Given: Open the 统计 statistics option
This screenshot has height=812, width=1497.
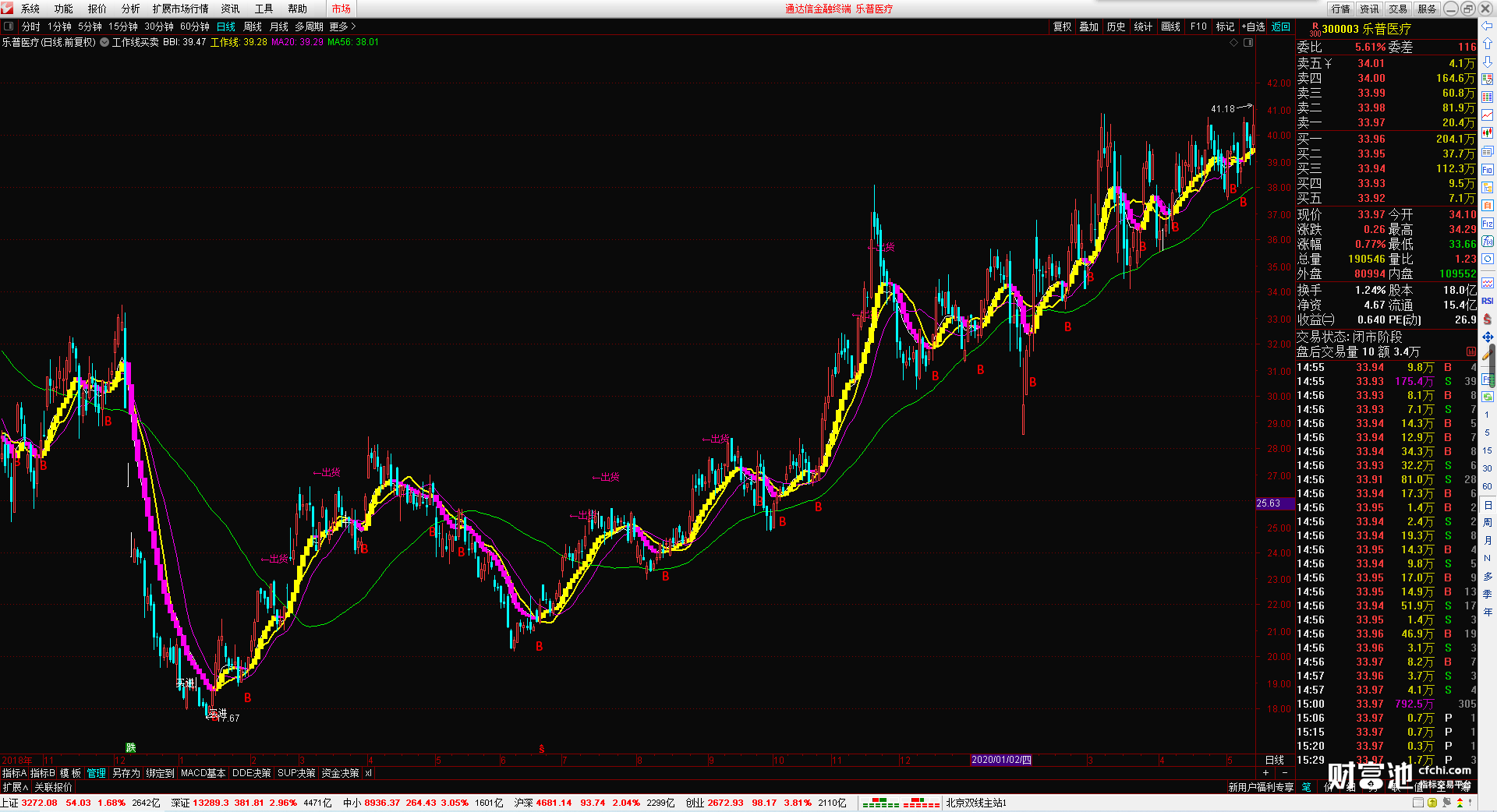Looking at the screenshot, I should pos(1143,26).
